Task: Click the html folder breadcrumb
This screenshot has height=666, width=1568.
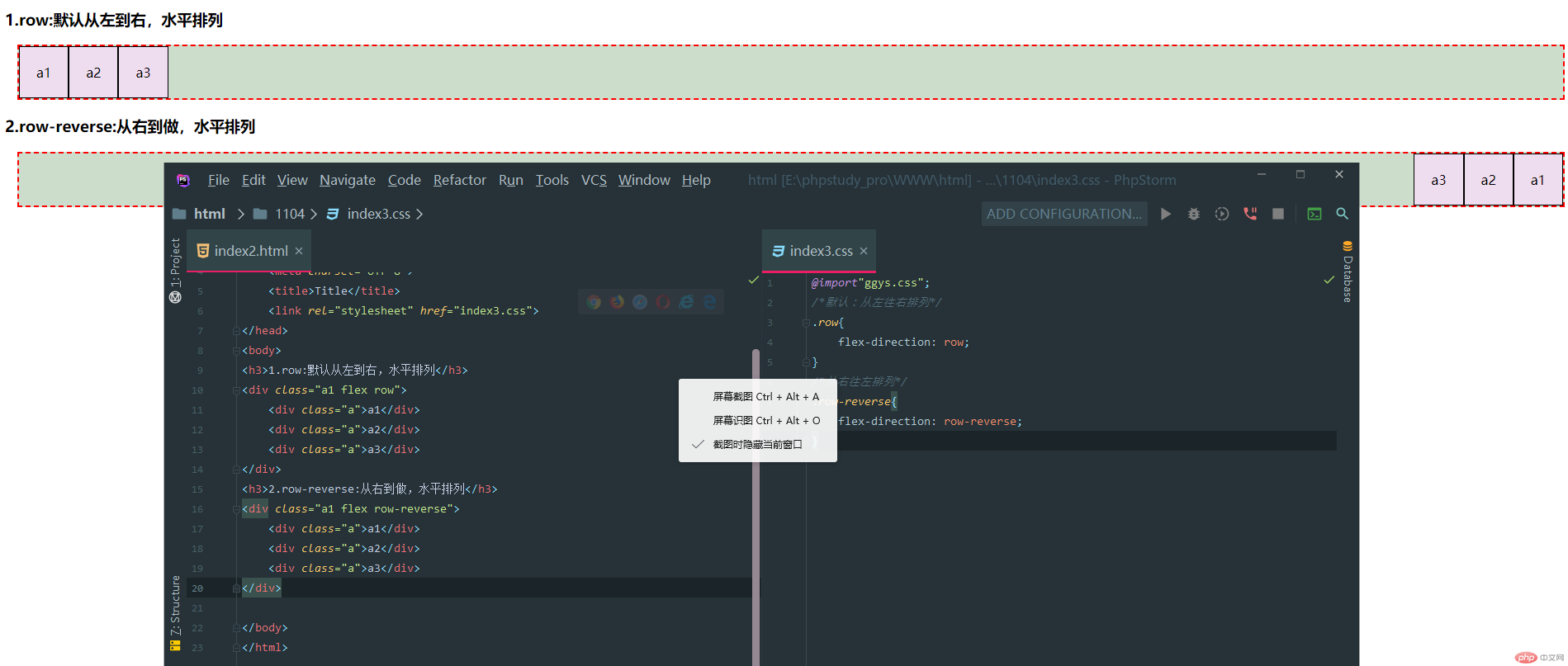Action: point(199,214)
